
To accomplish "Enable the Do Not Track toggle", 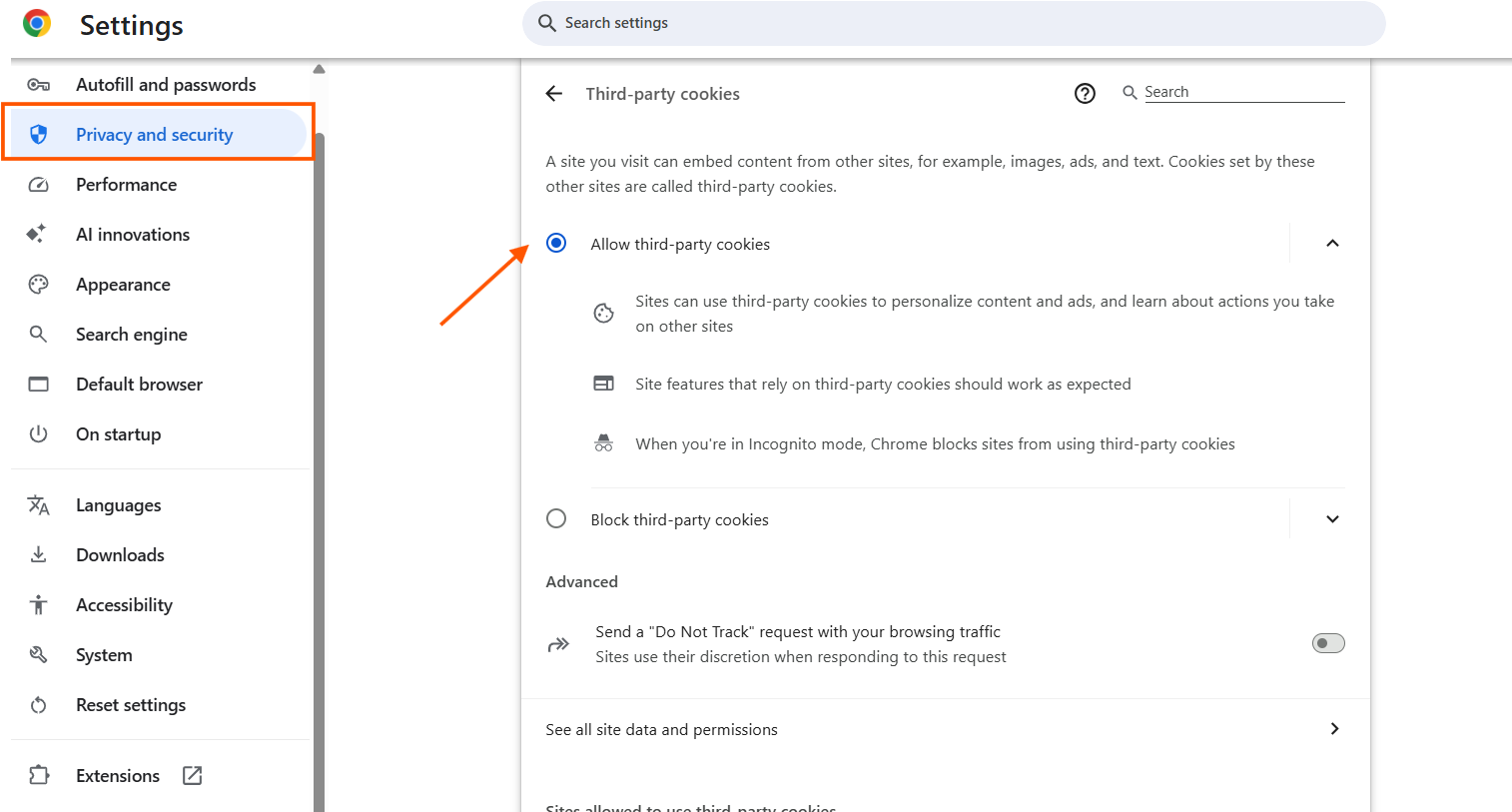I will [x=1328, y=644].
